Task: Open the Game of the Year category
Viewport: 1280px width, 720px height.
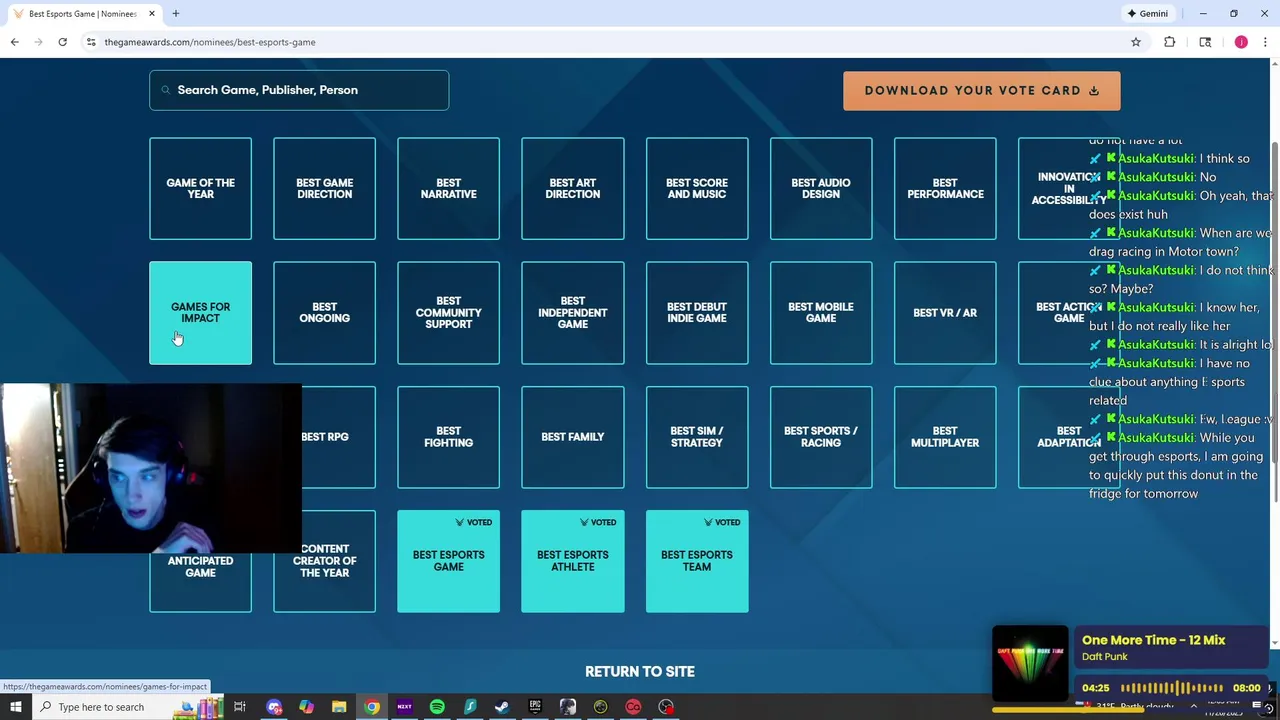Action: click(x=200, y=189)
